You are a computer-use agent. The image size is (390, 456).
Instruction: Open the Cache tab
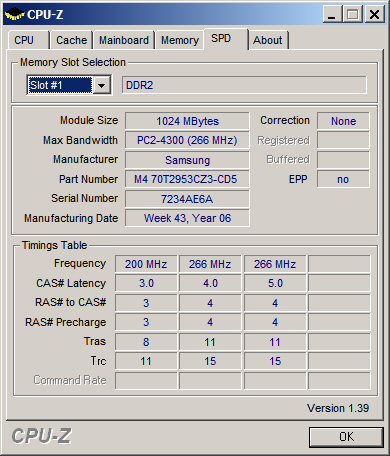click(71, 40)
